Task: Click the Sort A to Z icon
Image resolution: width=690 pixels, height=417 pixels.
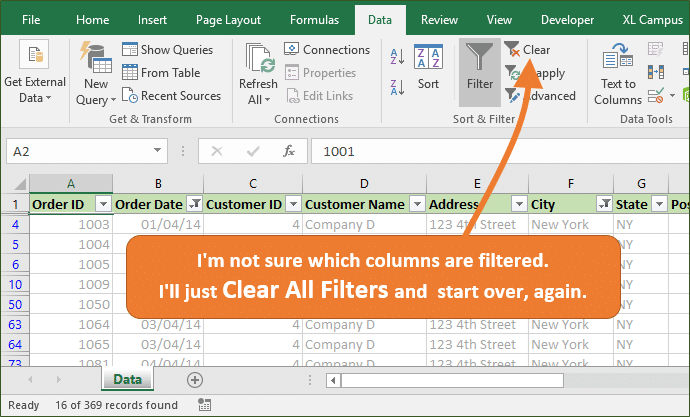Action: pos(398,59)
